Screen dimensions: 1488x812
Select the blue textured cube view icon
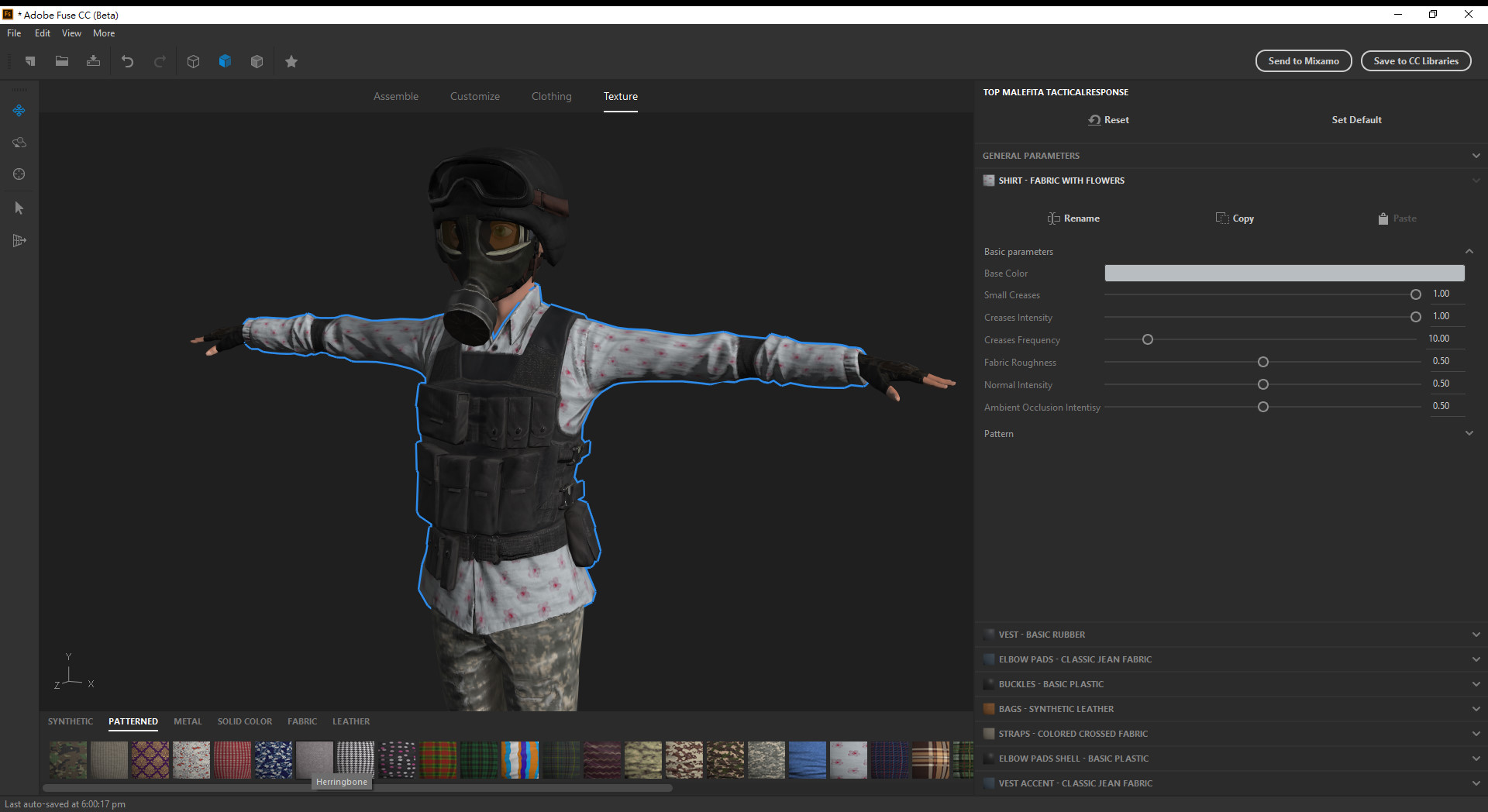225,61
